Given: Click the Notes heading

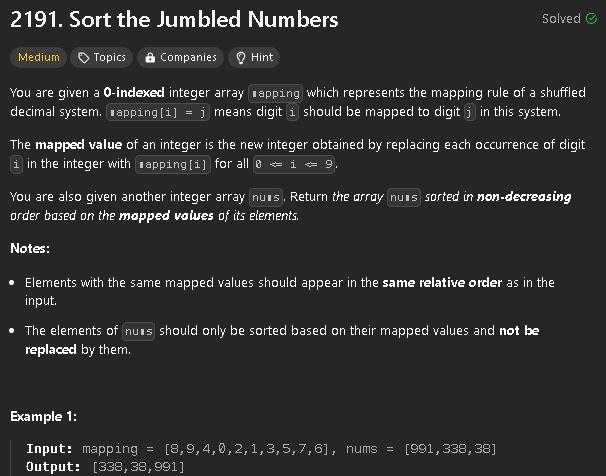Looking at the screenshot, I should (x=30, y=248).
